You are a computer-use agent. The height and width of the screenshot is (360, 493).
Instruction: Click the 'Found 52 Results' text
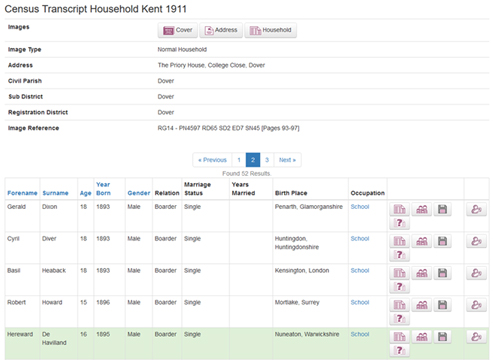(x=247, y=174)
